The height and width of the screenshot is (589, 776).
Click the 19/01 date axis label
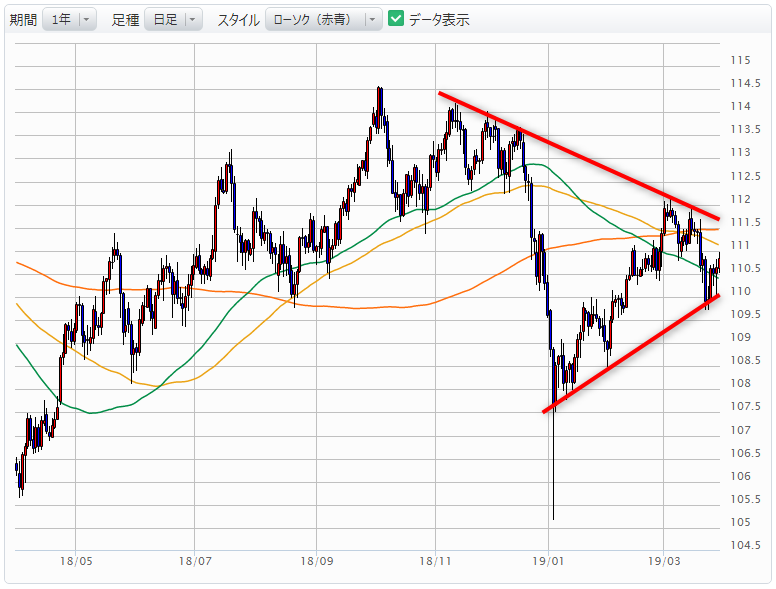coord(548,561)
